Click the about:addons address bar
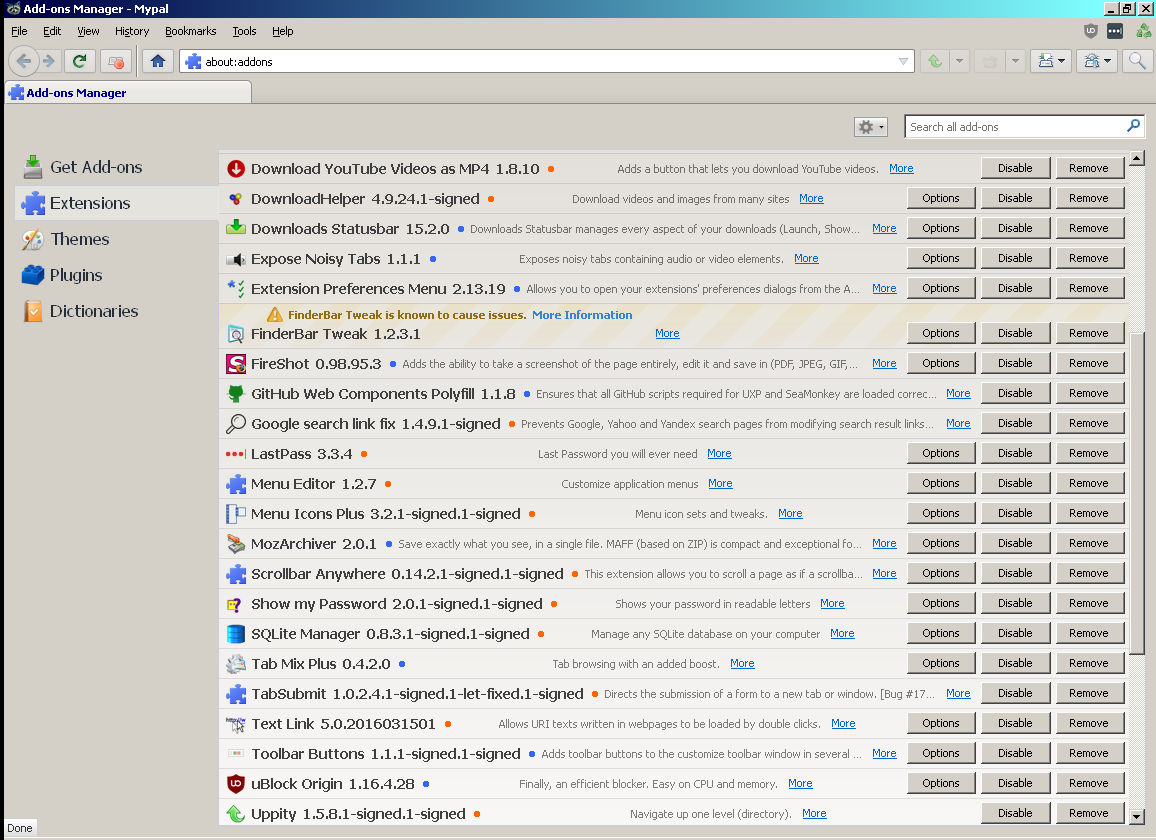Image resolution: width=1156 pixels, height=840 pixels. point(546,61)
